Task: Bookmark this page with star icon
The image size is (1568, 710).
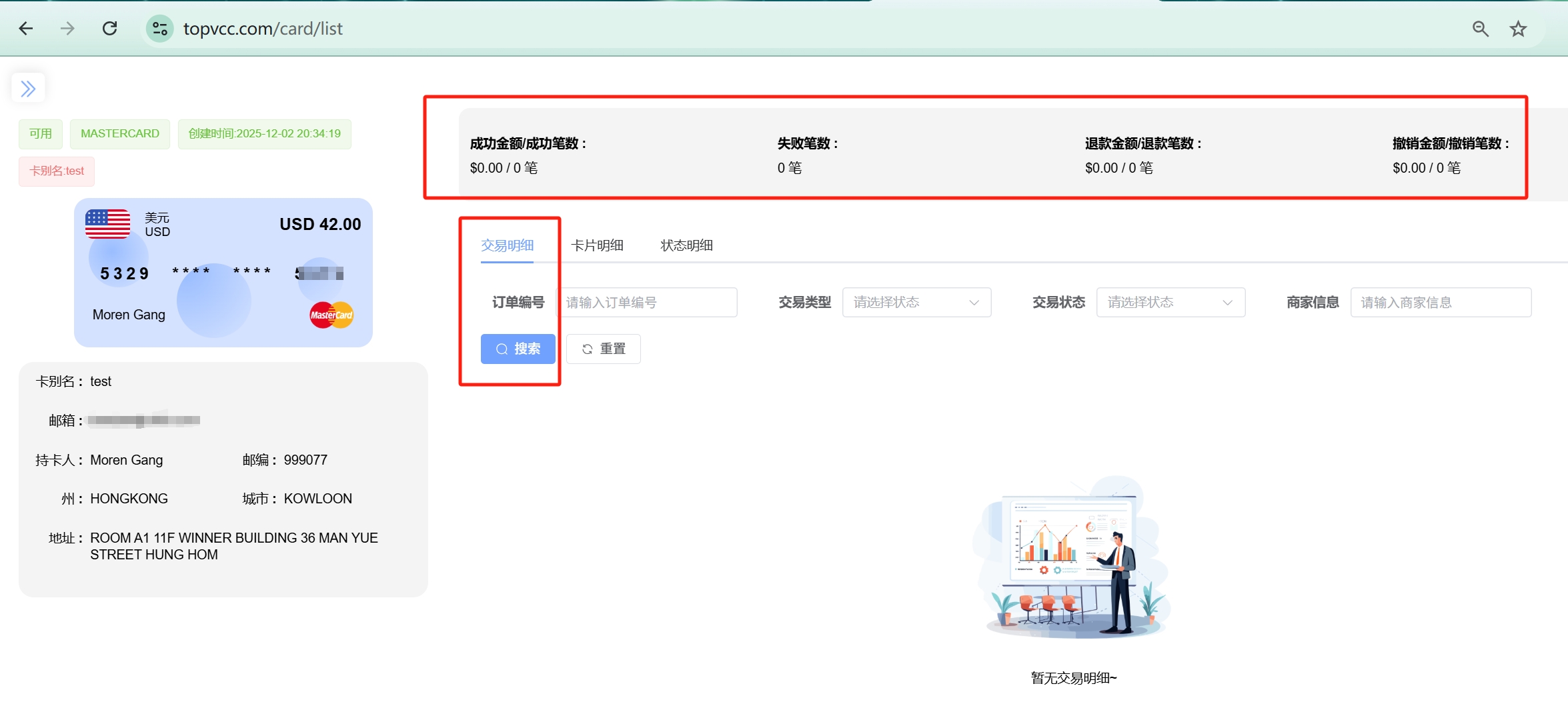Action: coord(1518,29)
